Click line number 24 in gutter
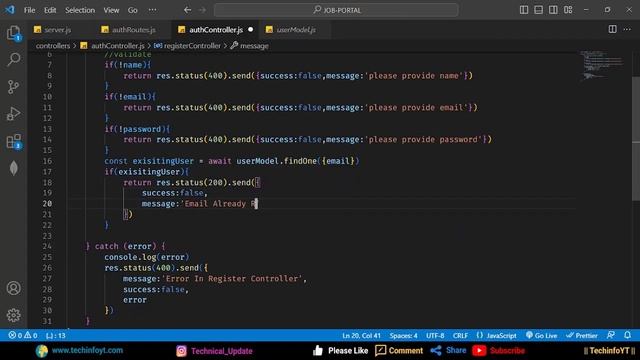This screenshot has height=360, width=640. (x=47, y=246)
